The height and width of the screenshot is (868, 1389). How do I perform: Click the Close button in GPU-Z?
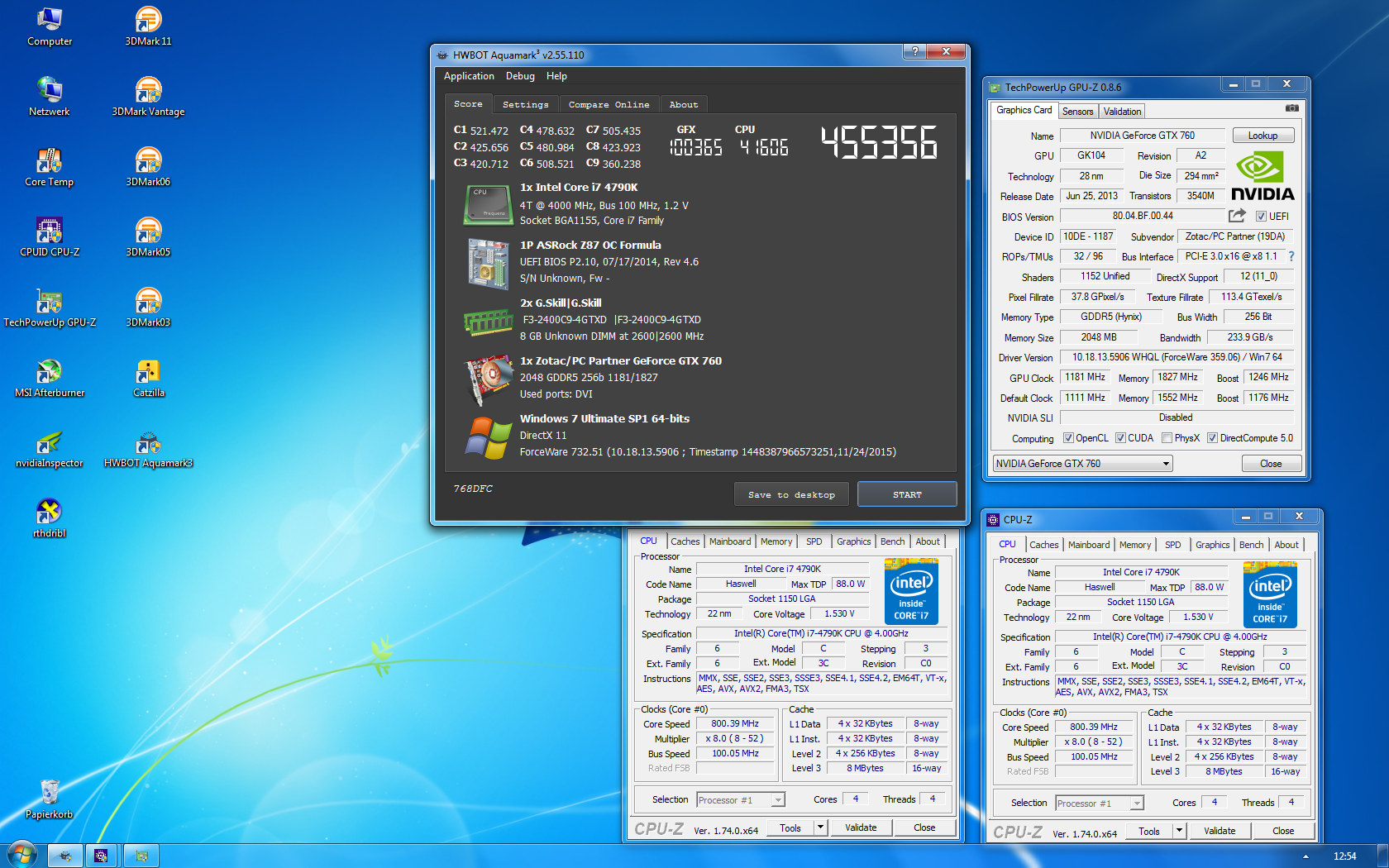(1271, 464)
